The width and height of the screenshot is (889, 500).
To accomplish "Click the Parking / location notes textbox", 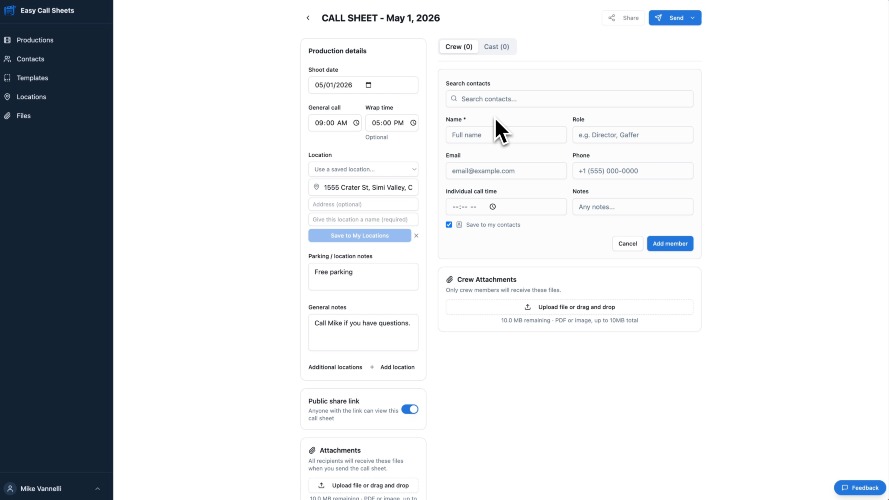I will 363,277.
